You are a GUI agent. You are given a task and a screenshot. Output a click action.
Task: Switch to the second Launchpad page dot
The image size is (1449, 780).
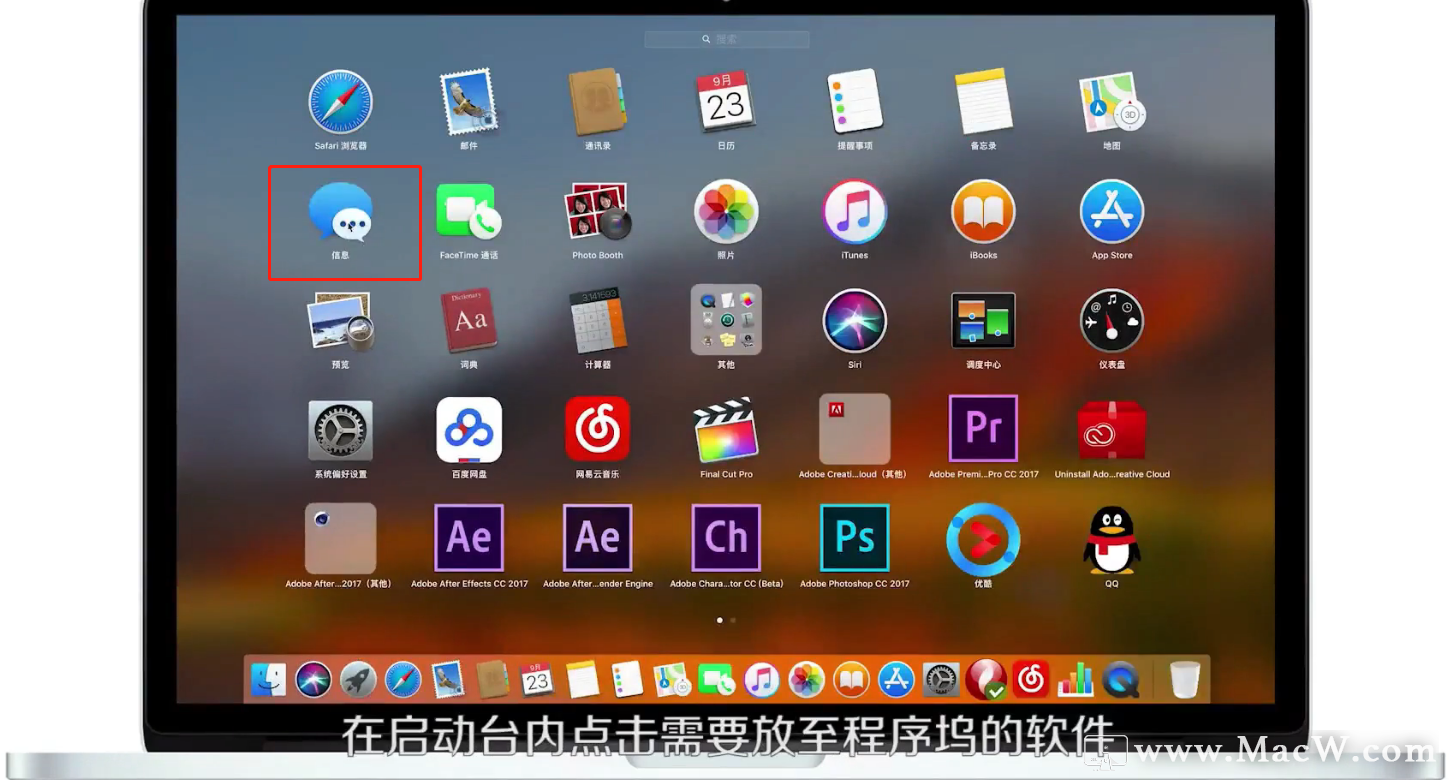click(x=733, y=620)
